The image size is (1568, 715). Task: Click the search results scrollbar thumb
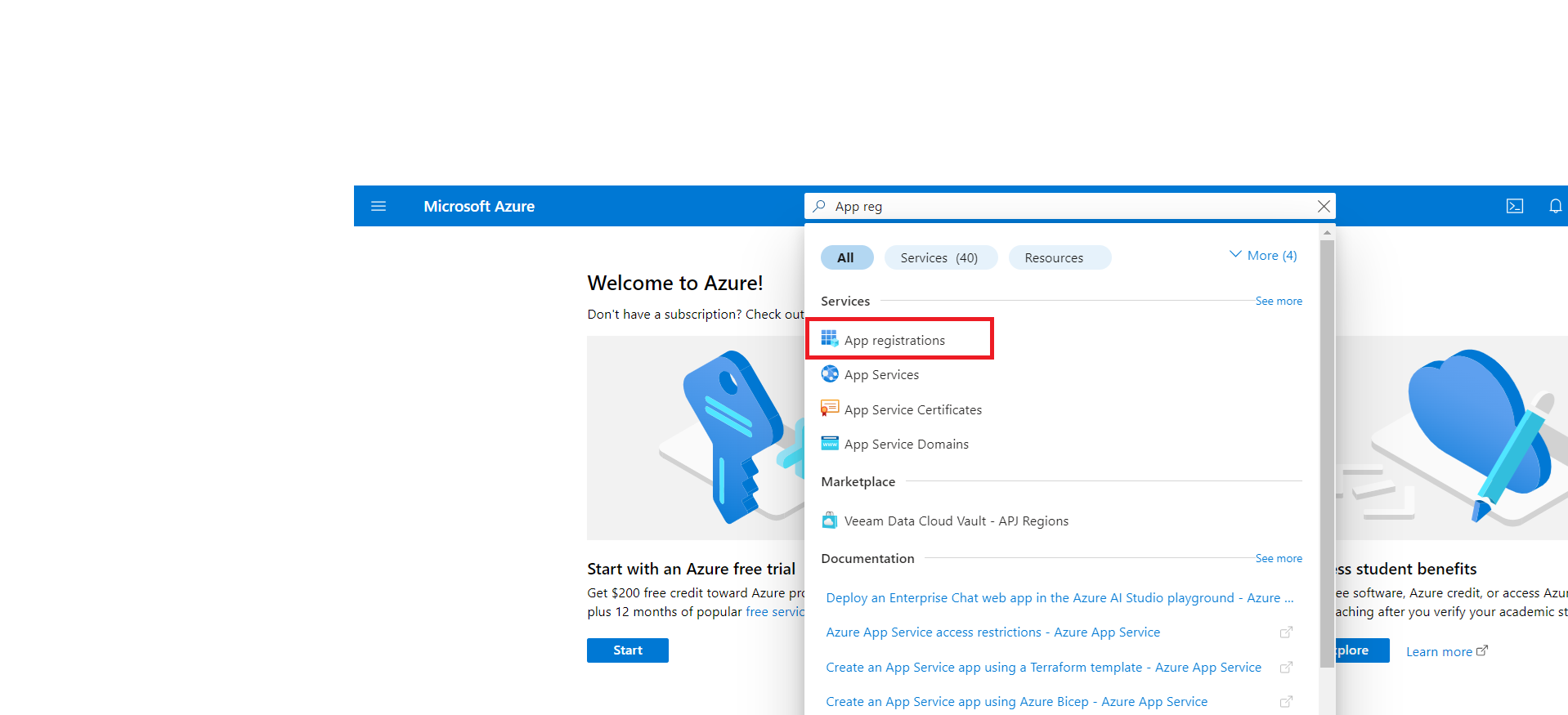point(1327,454)
